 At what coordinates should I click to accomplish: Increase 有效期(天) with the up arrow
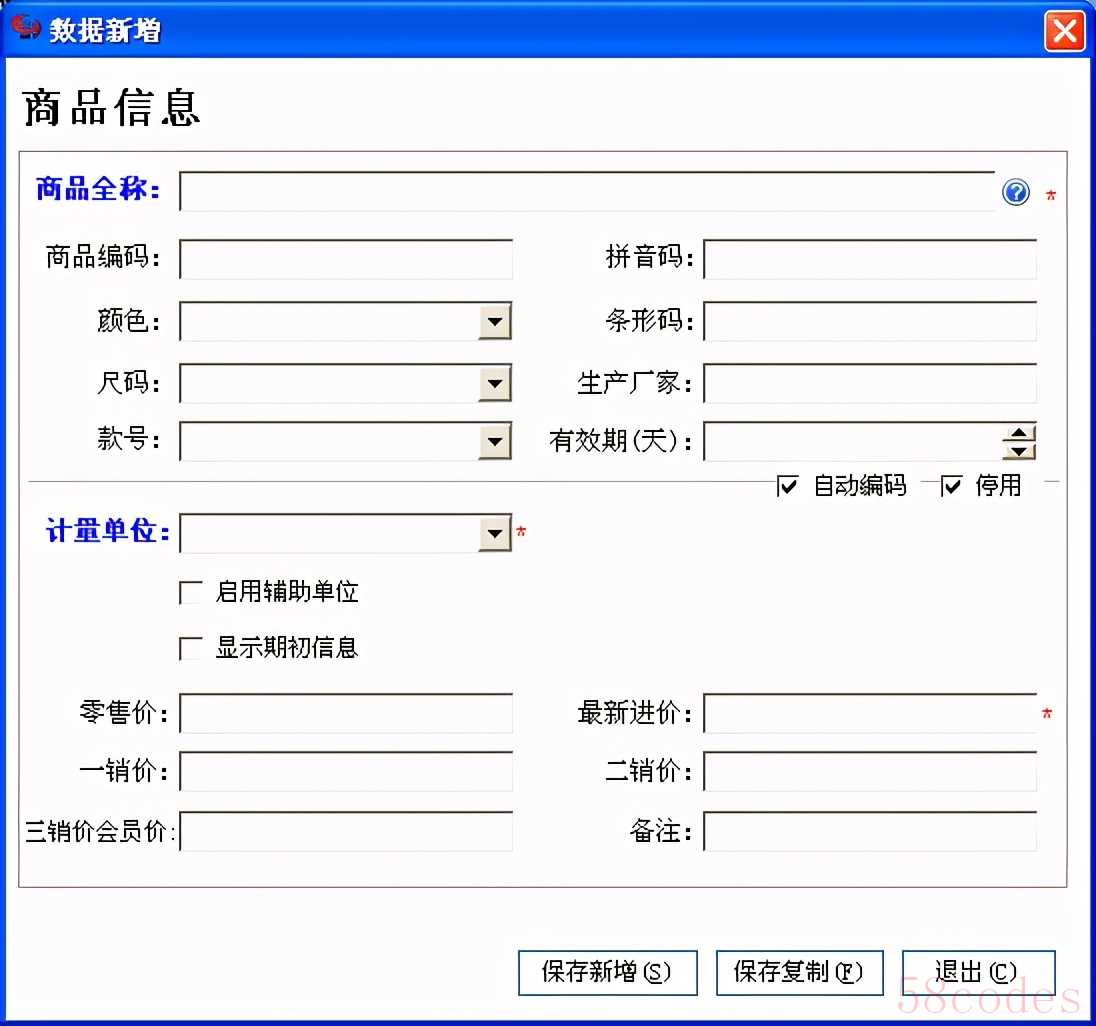click(x=1019, y=433)
